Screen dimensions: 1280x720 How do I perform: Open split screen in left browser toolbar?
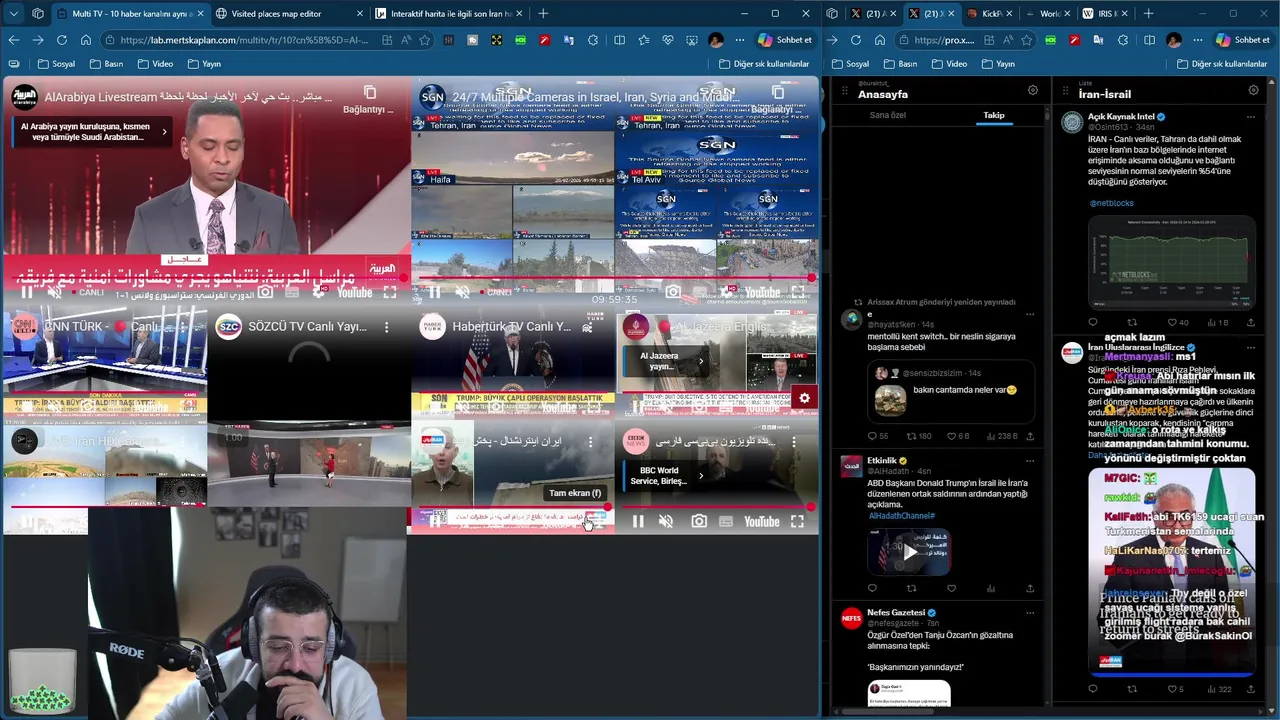[619, 40]
